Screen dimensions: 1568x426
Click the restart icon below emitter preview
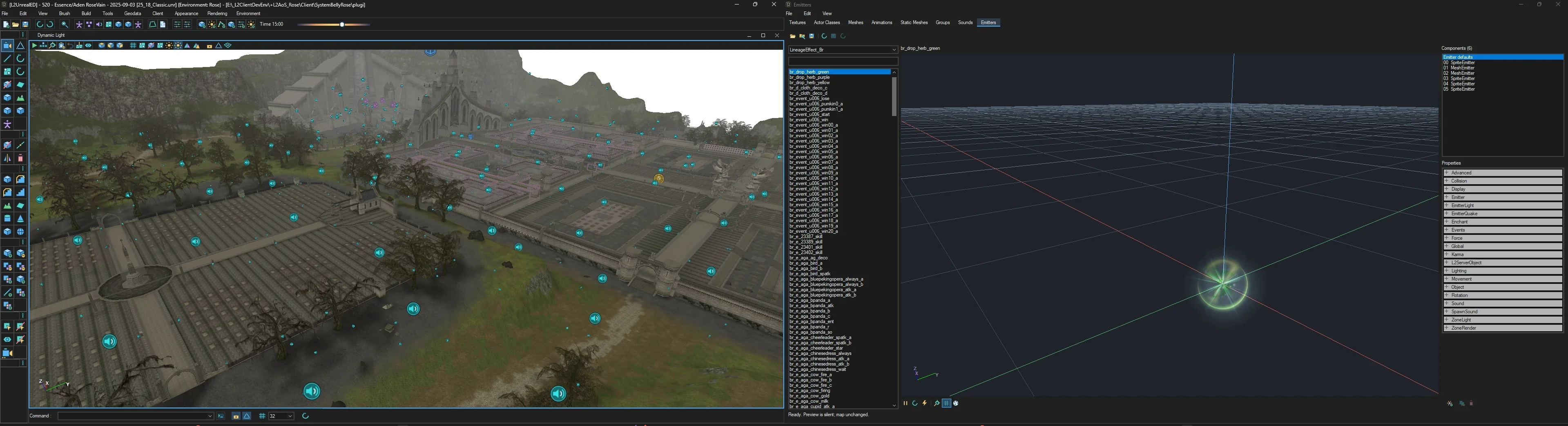click(x=915, y=403)
